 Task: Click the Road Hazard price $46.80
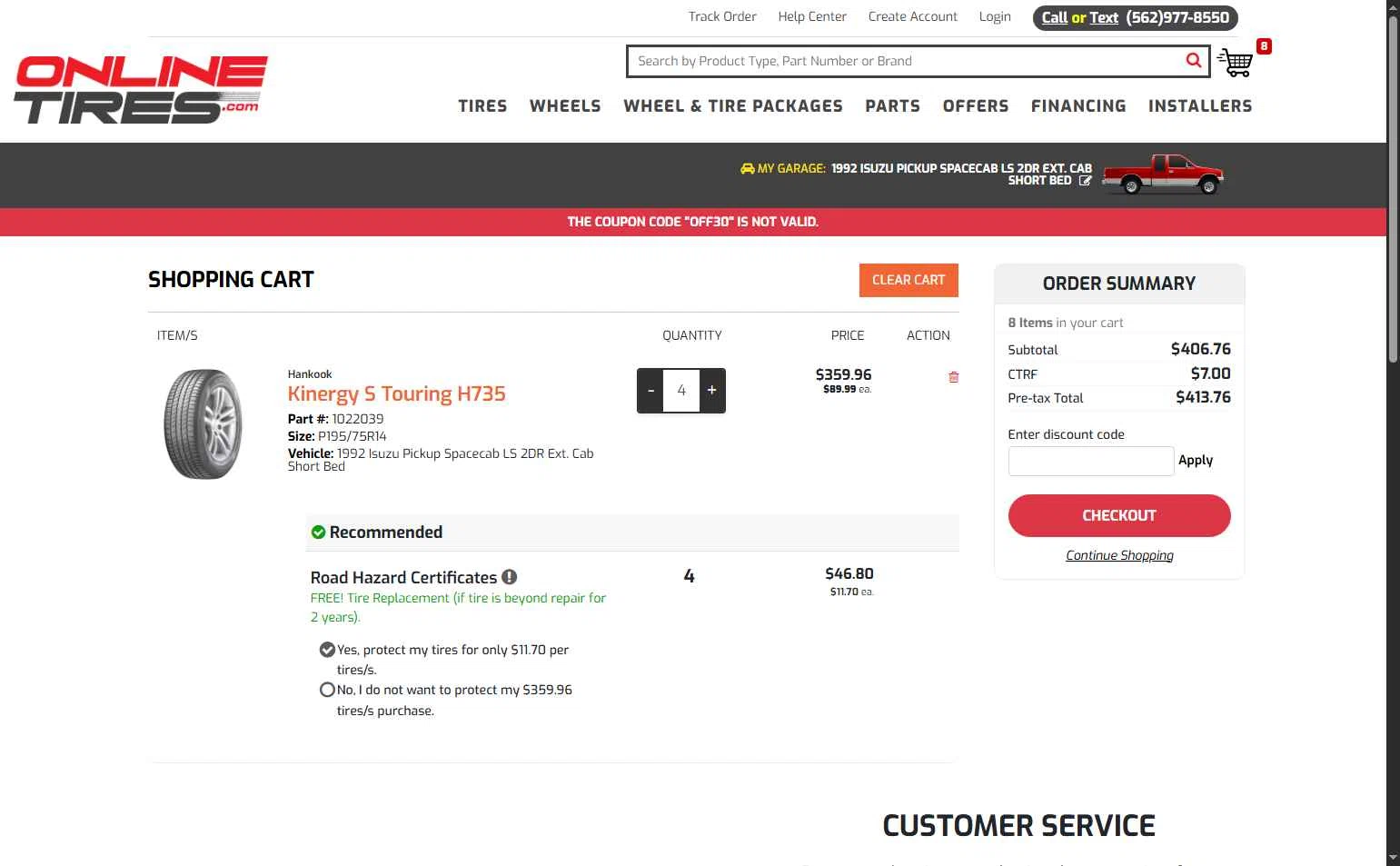[849, 573]
